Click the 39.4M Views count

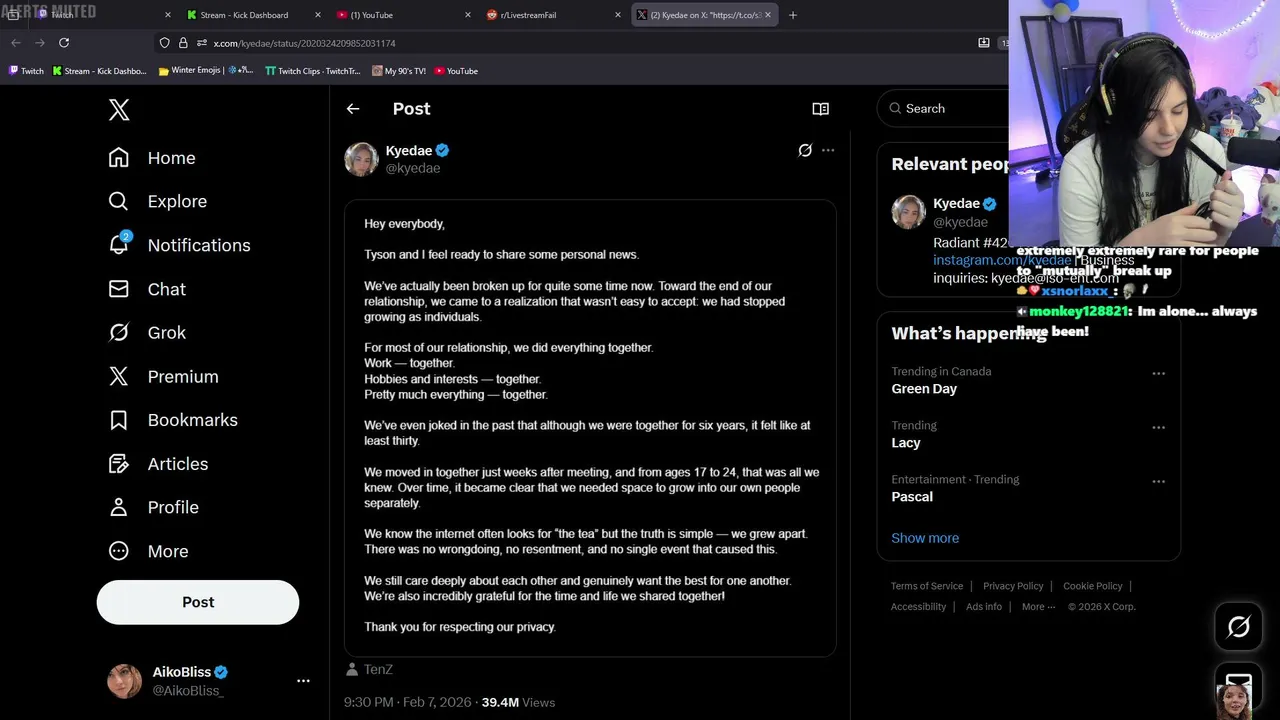pos(518,702)
